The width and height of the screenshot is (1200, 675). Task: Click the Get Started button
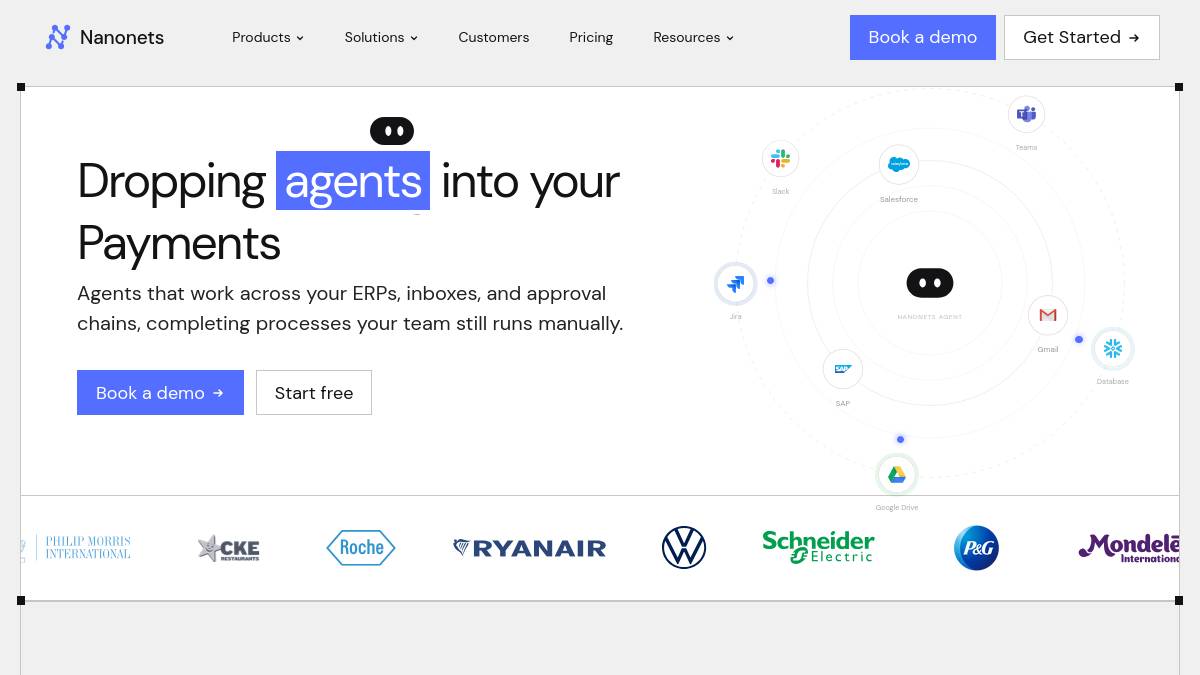click(x=1082, y=37)
